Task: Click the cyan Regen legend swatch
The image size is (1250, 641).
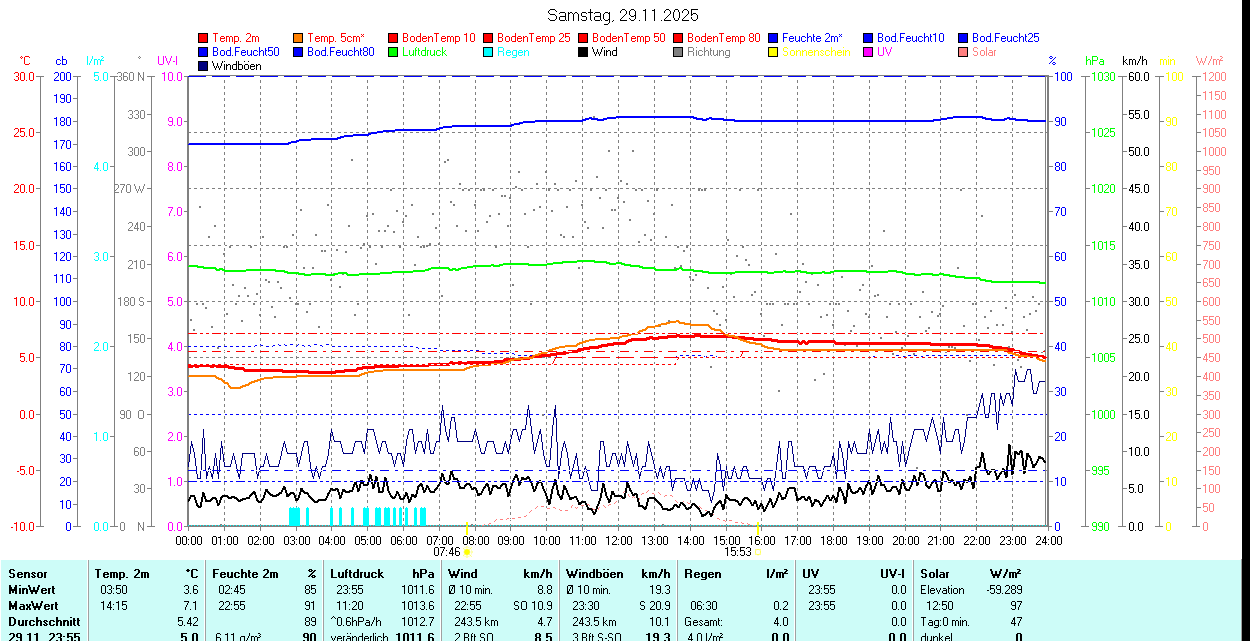Action: (489, 52)
